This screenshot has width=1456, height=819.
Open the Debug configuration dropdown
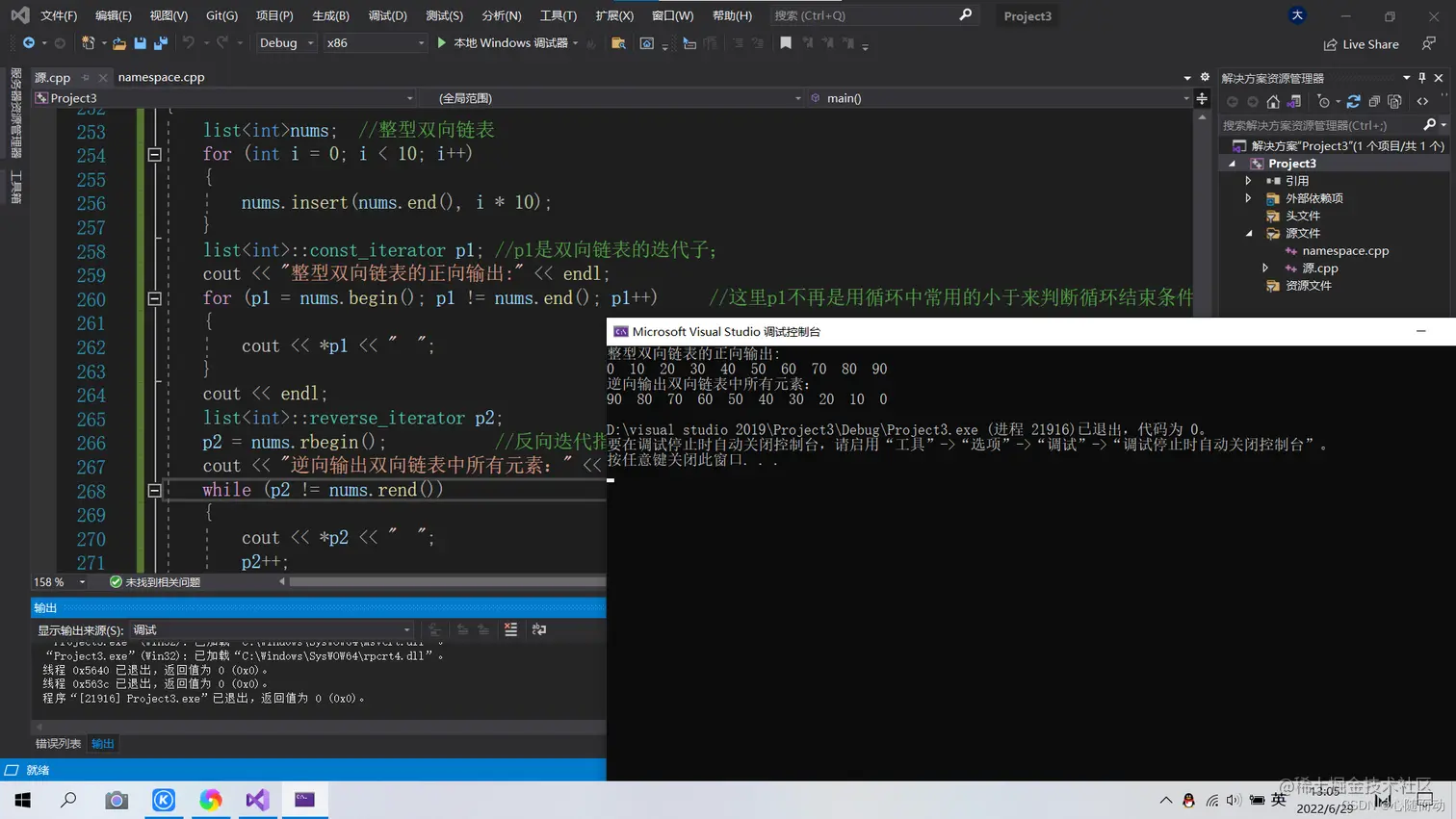tap(286, 43)
